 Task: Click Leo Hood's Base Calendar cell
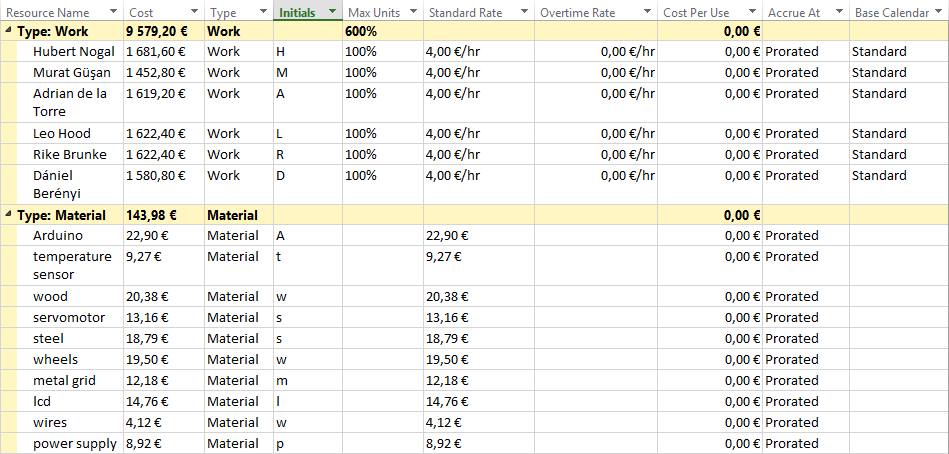pyautogui.click(x=897, y=133)
